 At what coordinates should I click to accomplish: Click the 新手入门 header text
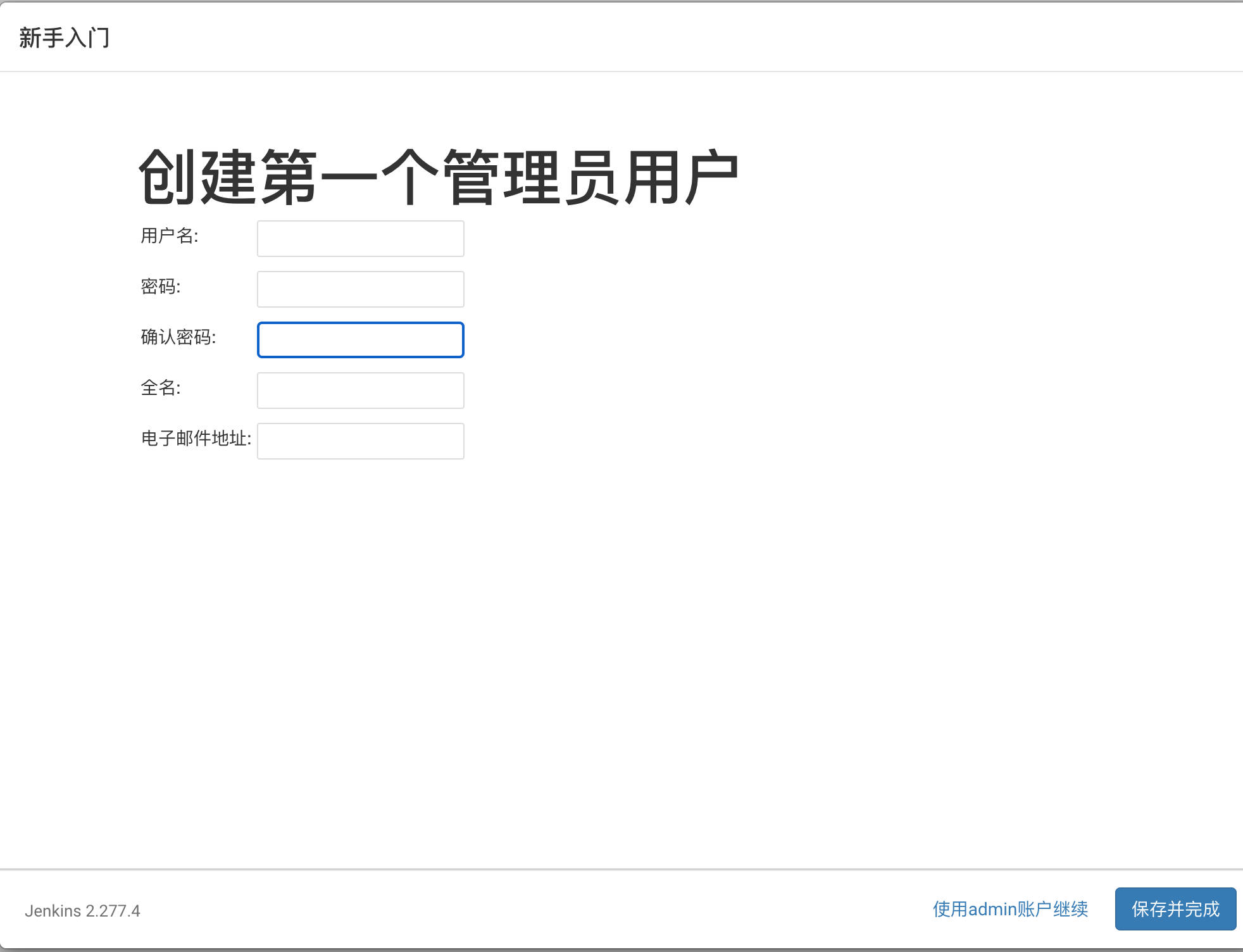pyautogui.click(x=64, y=38)
